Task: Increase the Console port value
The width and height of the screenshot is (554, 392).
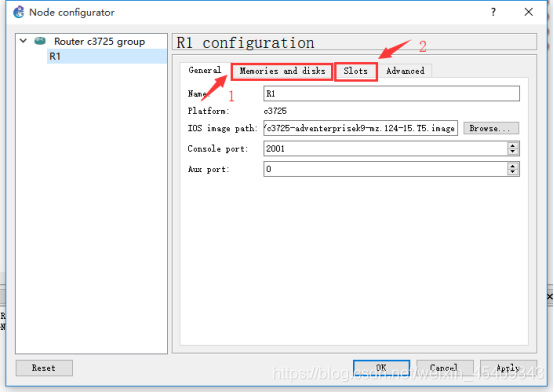Action: 513,145
